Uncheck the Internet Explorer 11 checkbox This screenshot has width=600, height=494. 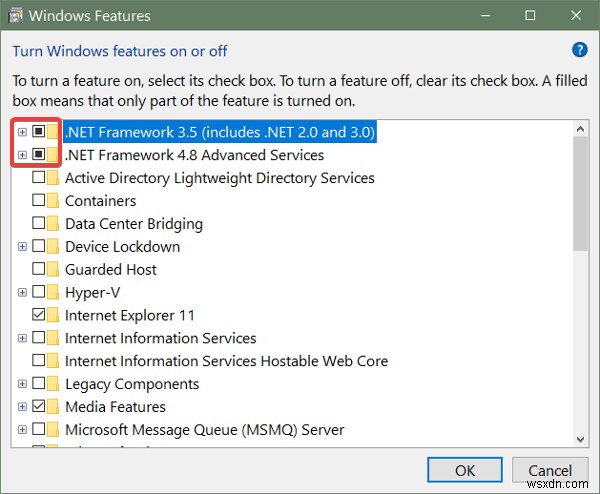pos(39,315)
